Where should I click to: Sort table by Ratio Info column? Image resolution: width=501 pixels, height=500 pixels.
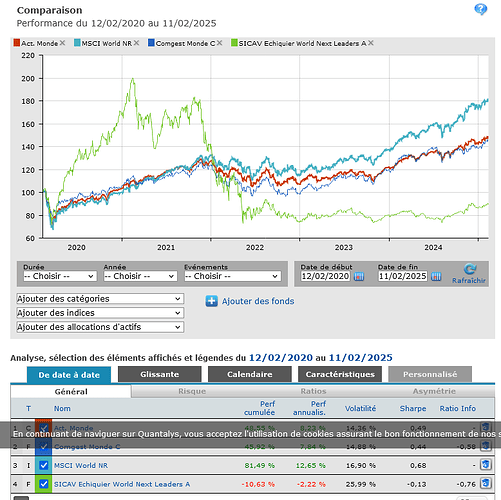click(458, 408)
